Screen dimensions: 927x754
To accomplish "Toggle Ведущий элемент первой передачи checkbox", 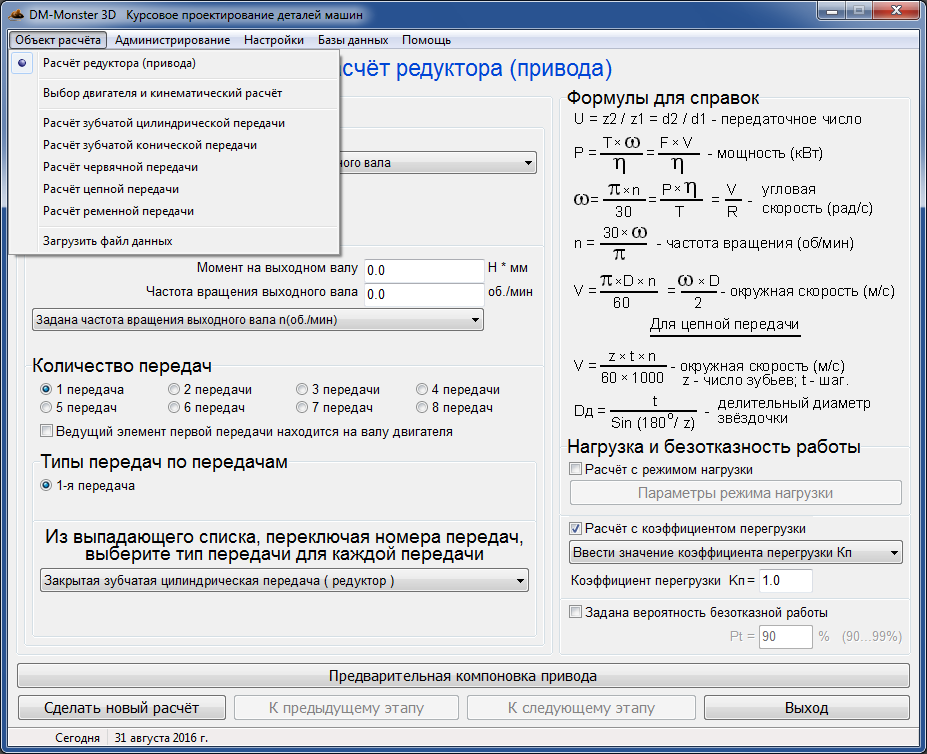I will click(46, 431).
